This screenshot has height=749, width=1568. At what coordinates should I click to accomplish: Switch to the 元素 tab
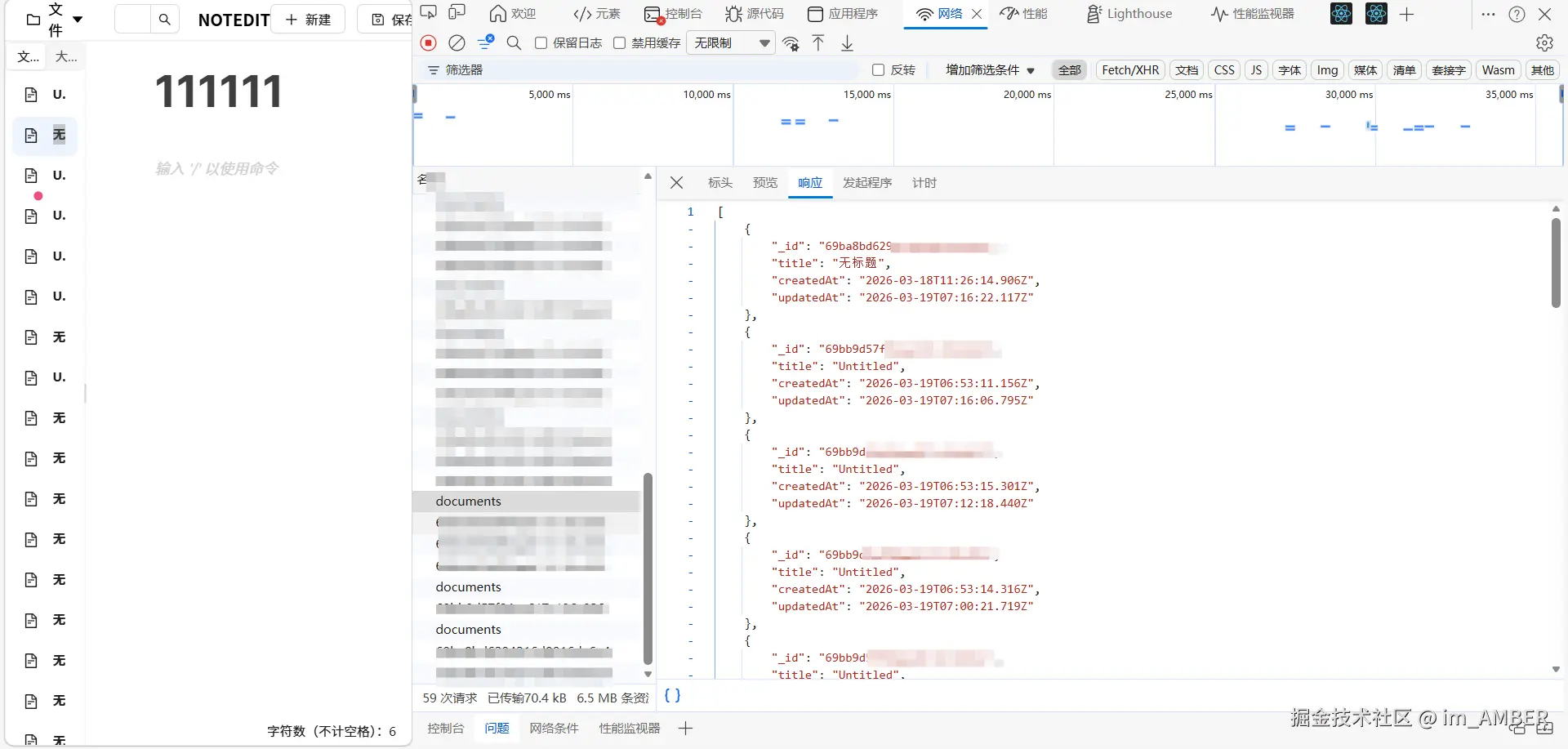coord(597,14)
